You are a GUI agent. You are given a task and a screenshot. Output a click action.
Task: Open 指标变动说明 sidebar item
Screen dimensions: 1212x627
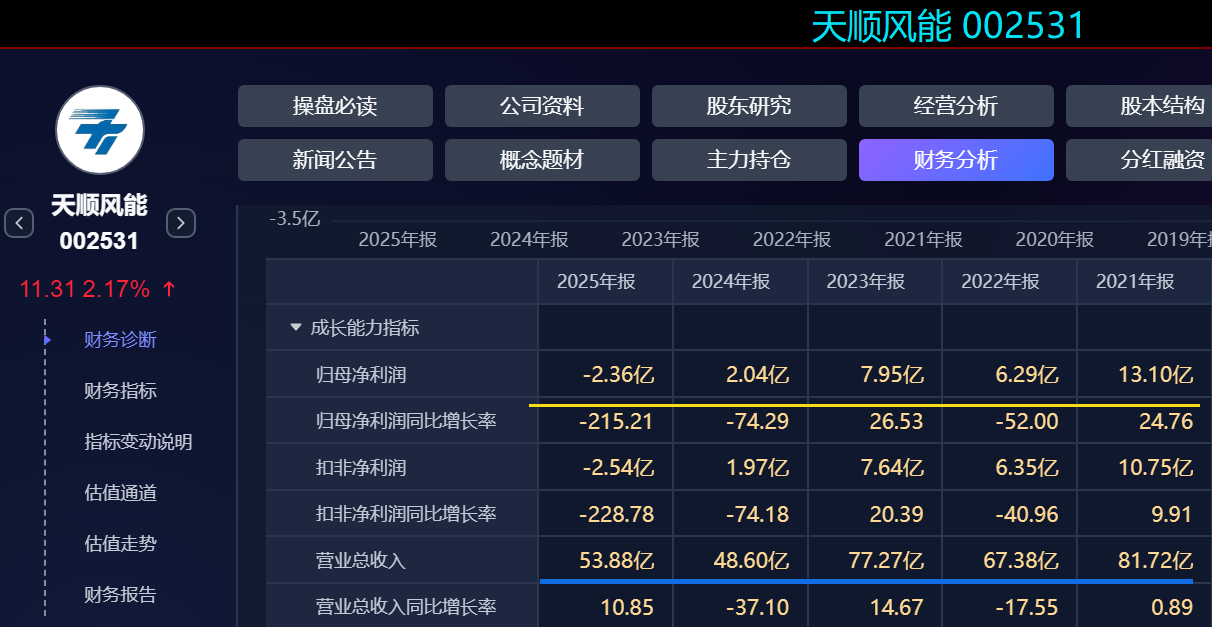coord(138,442)
